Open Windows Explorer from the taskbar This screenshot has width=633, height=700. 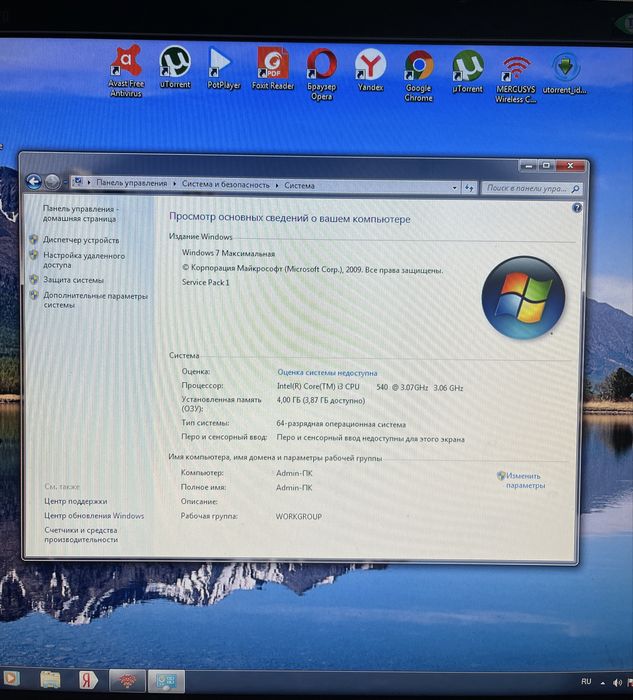[x=50, y=679]
